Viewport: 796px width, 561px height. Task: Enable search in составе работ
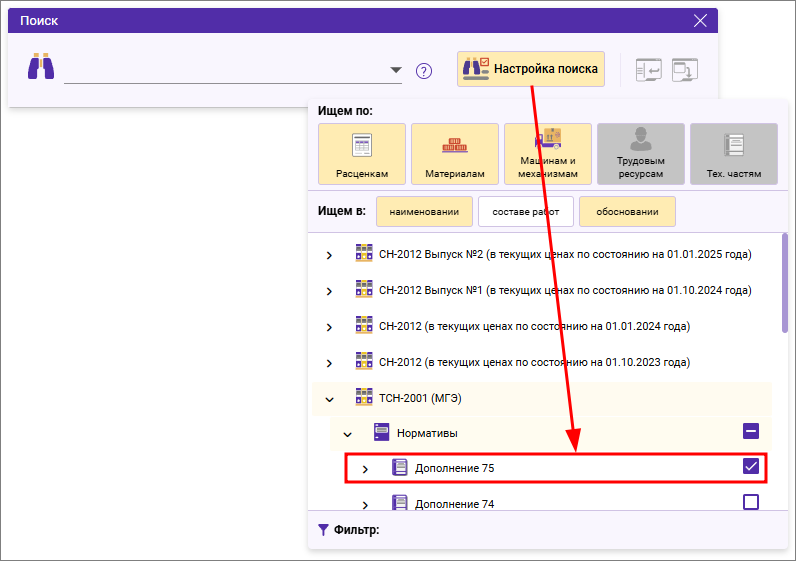pos(525,212)
